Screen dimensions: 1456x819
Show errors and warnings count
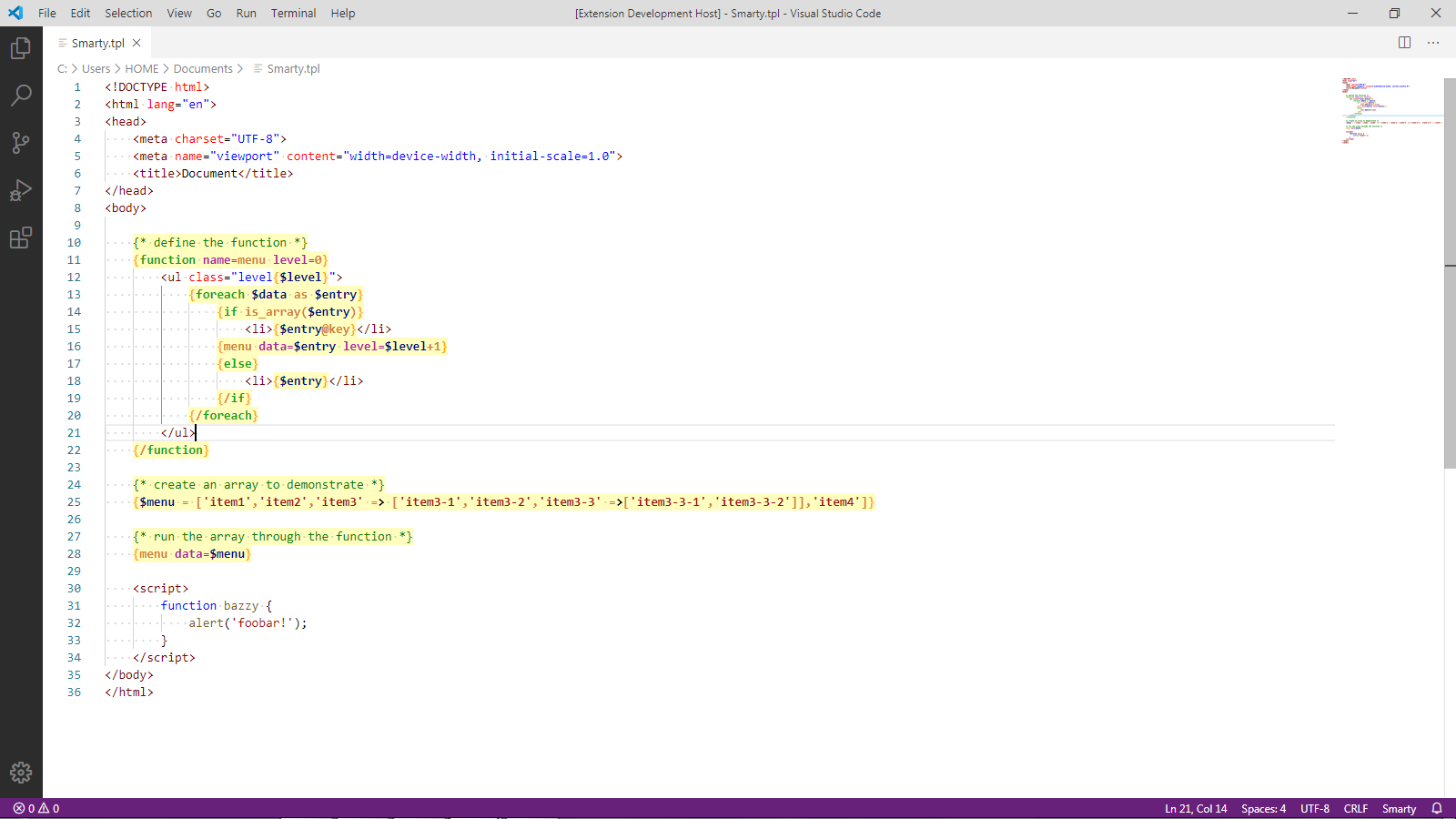pyautogui.click(x=36, y=808)
